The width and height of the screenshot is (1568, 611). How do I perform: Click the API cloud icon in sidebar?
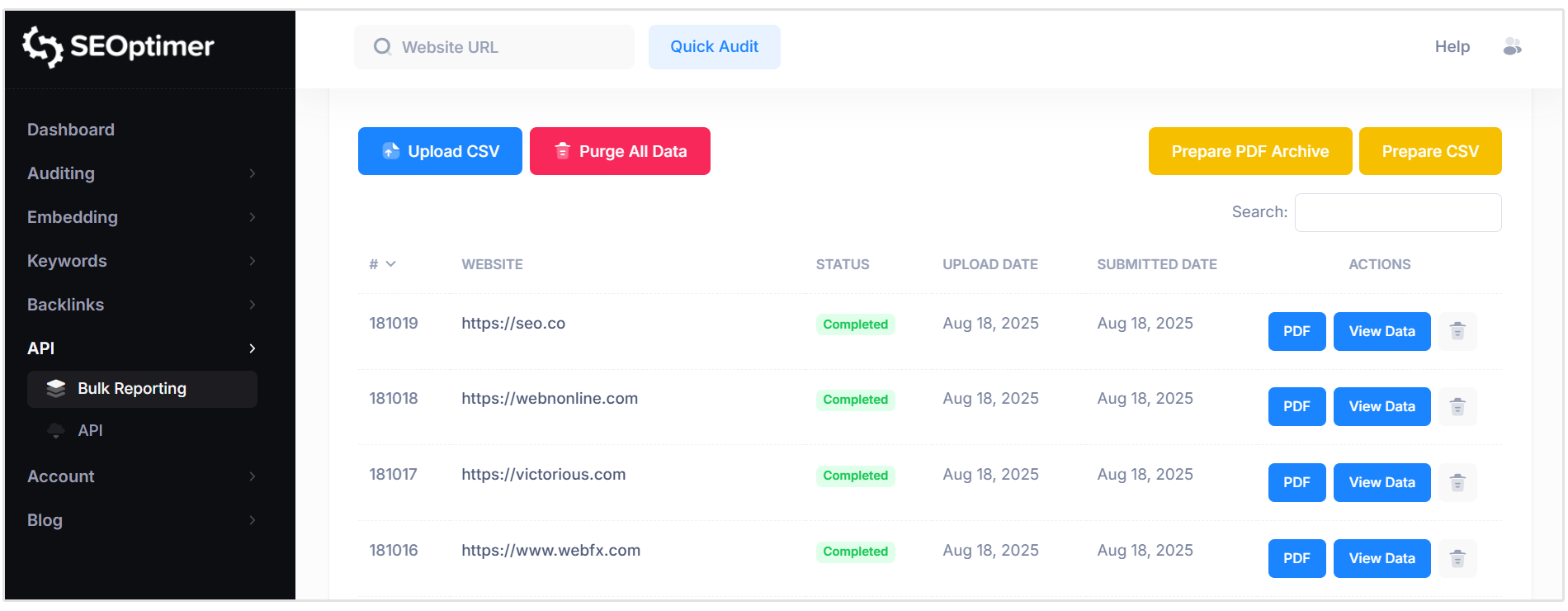coord(56,430)
